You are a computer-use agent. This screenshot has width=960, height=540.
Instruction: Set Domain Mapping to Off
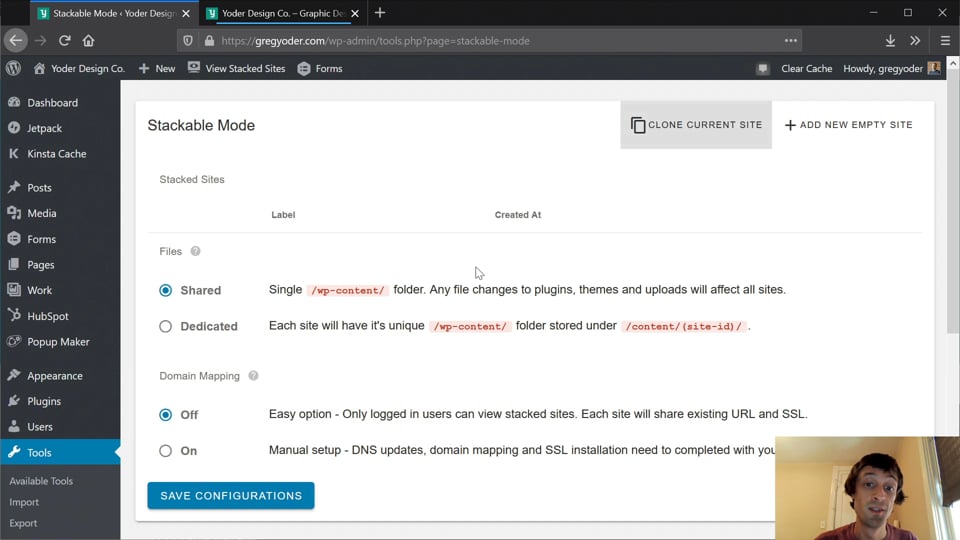click(165, 414)
